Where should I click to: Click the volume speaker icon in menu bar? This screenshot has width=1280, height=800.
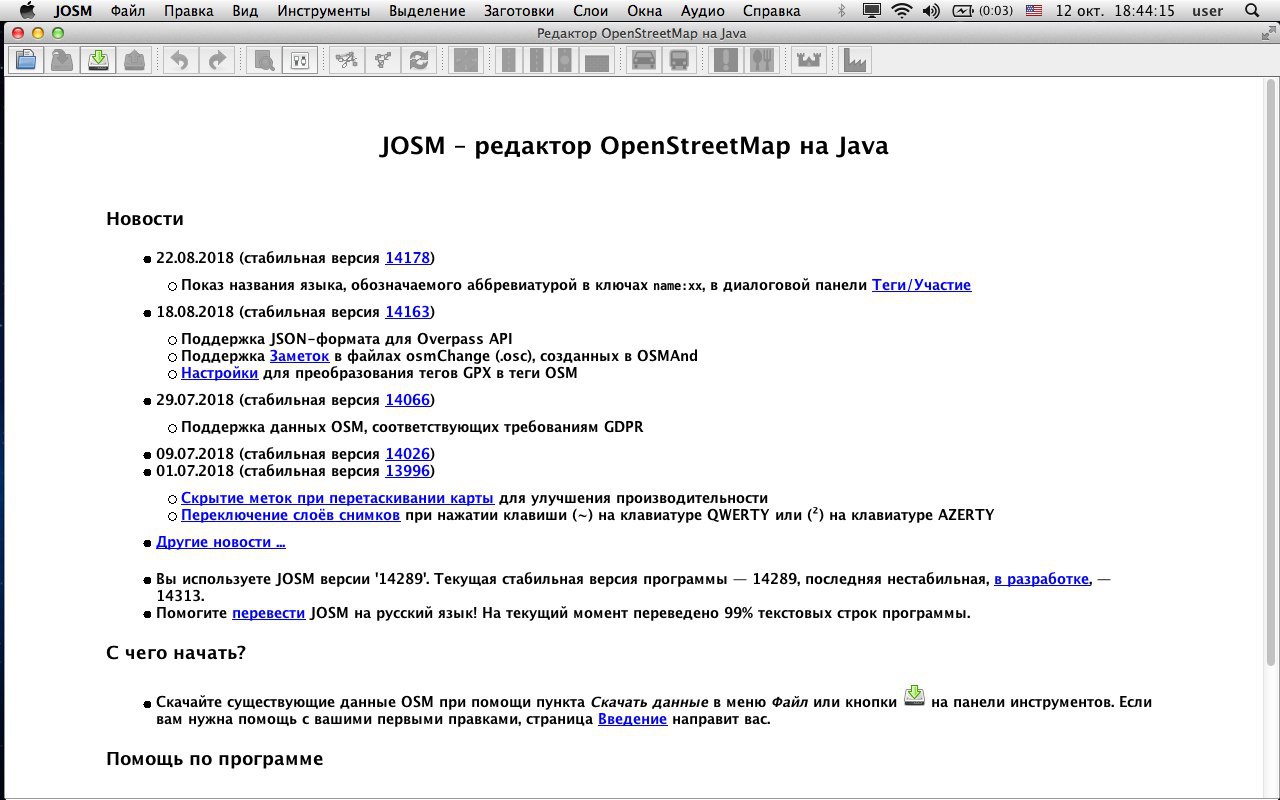coord(931,11)
